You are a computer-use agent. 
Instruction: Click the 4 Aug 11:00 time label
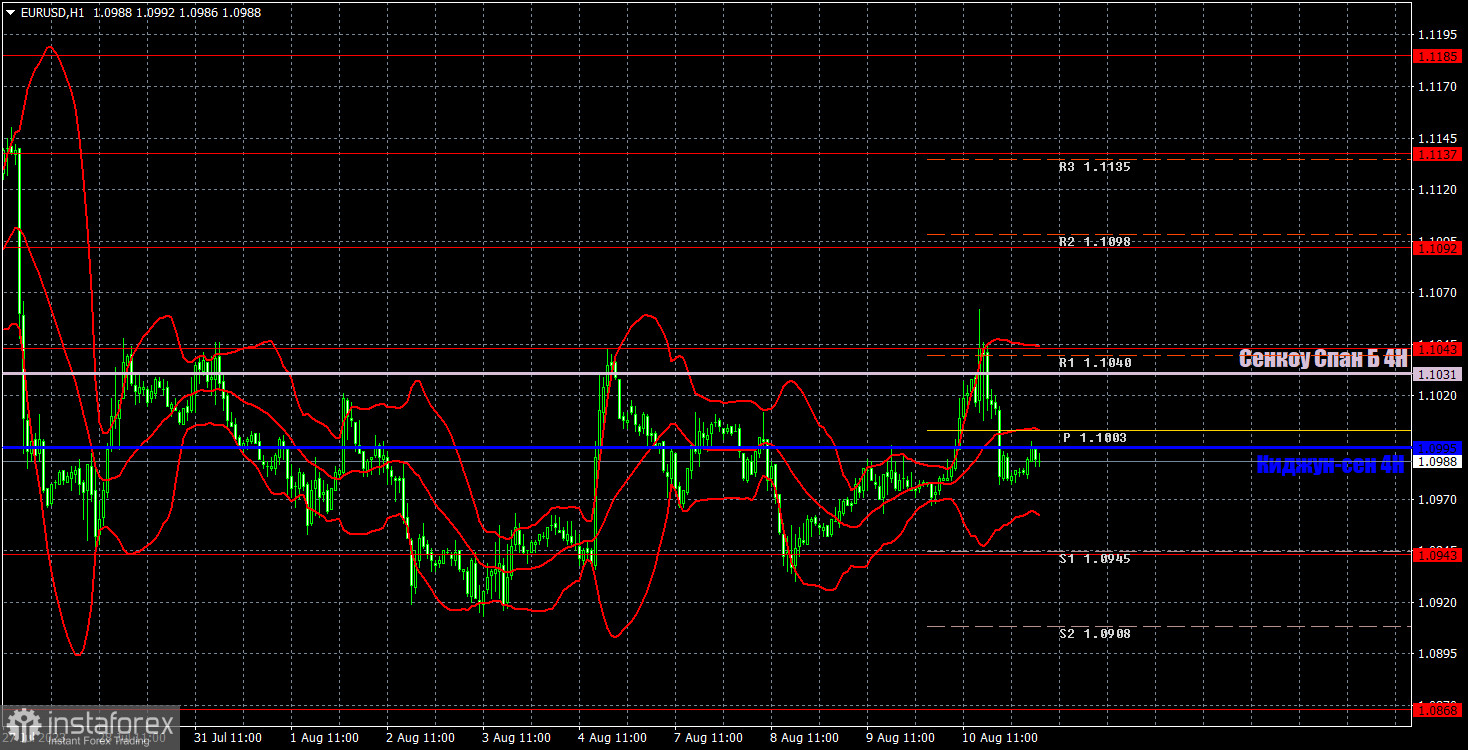[x=613, y=737]
